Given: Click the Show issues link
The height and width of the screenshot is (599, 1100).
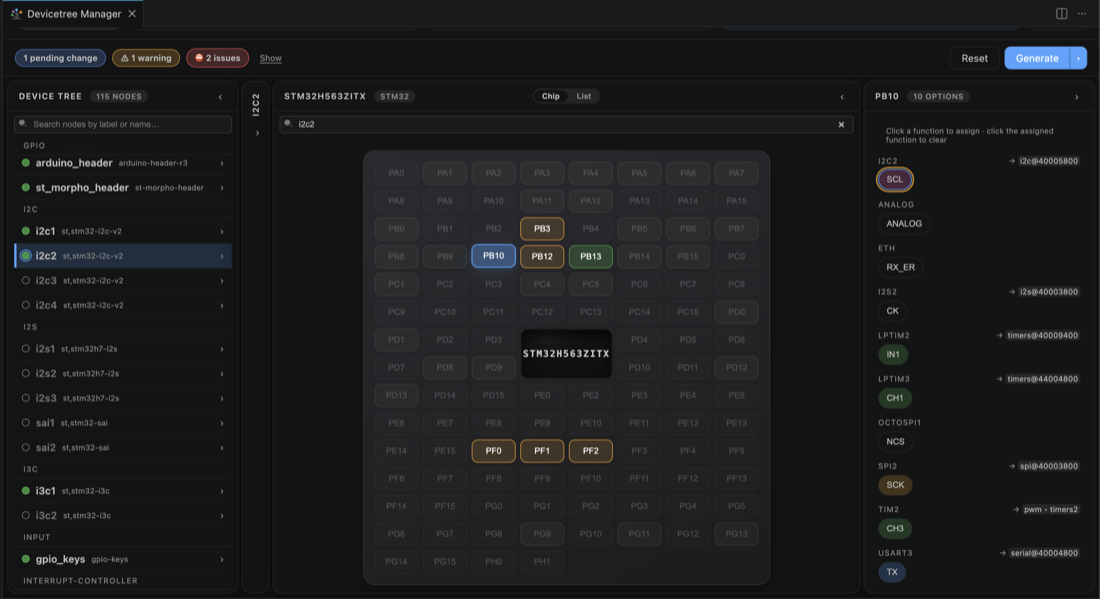Looking at the screenshot, I should coord(270,58).
